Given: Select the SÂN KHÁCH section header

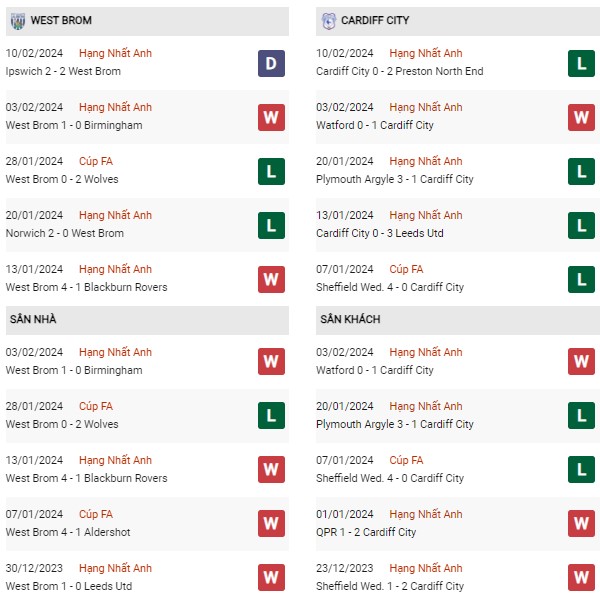Looking at the screenshot, I should 458,320.
